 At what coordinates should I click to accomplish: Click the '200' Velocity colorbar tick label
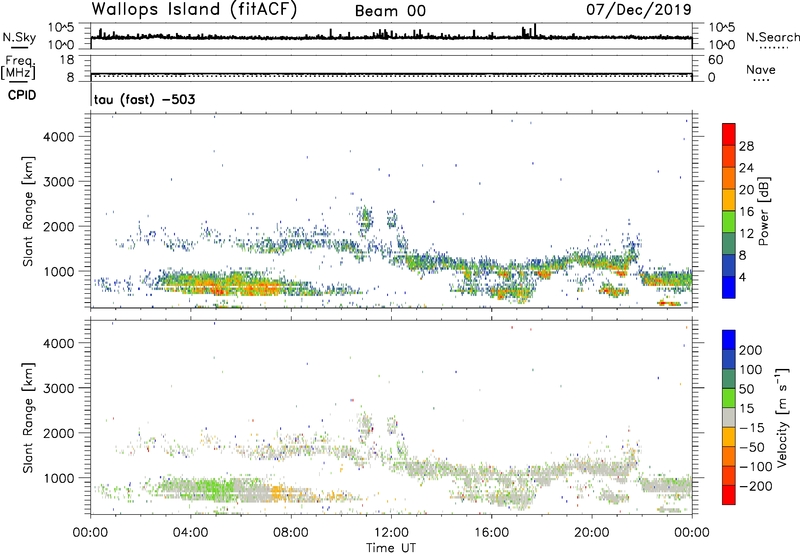751,350
